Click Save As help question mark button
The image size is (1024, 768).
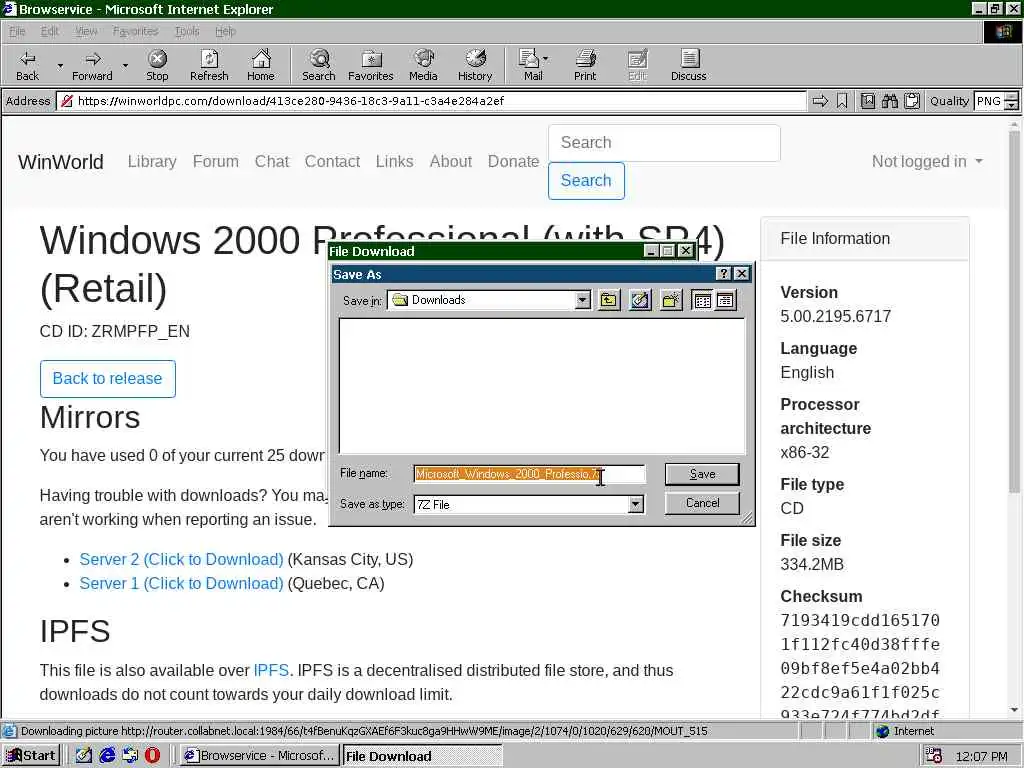pyautogui.click(x=724, y=274)
